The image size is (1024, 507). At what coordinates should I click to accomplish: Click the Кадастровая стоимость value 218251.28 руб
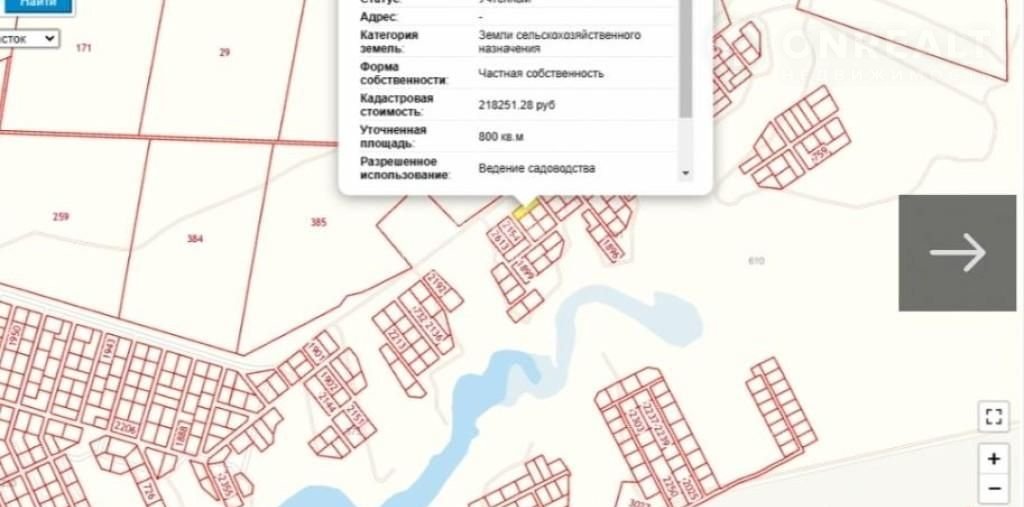(x=529, y=102)
